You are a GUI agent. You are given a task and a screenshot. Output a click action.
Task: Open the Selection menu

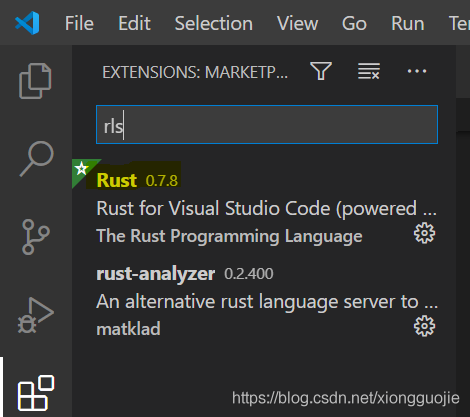click(214, 23)
